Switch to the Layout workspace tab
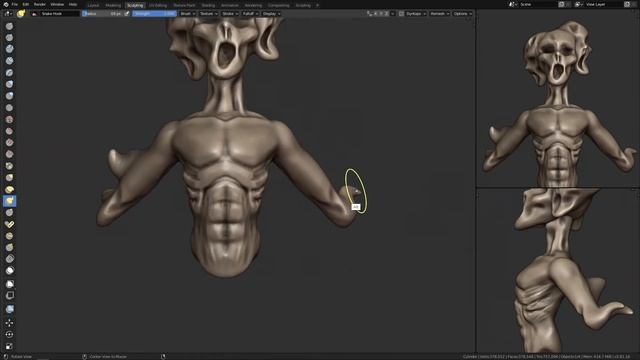 click(x=93, y=5)
